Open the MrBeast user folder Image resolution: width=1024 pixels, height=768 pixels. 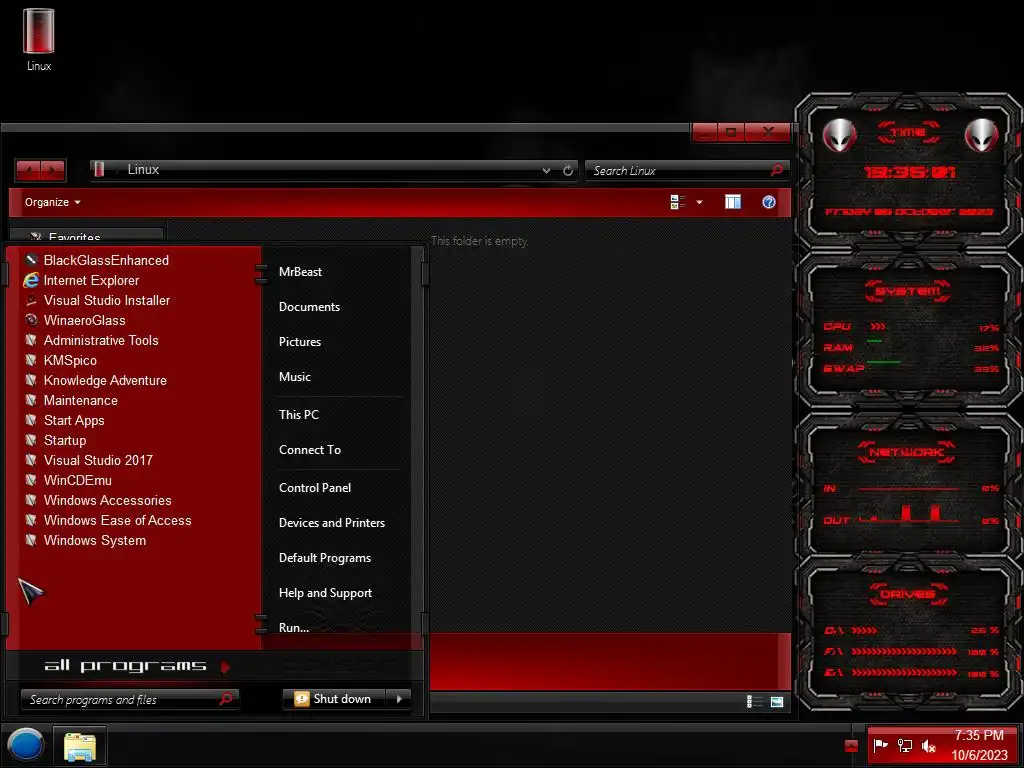(300, 272)
